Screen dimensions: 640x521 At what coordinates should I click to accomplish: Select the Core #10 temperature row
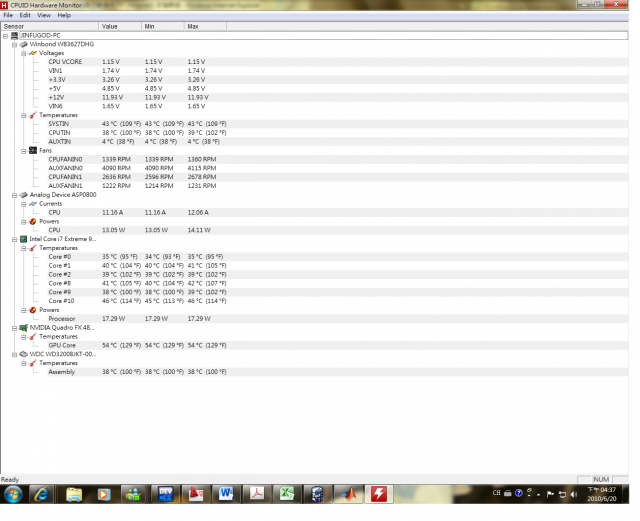(338, 301)
